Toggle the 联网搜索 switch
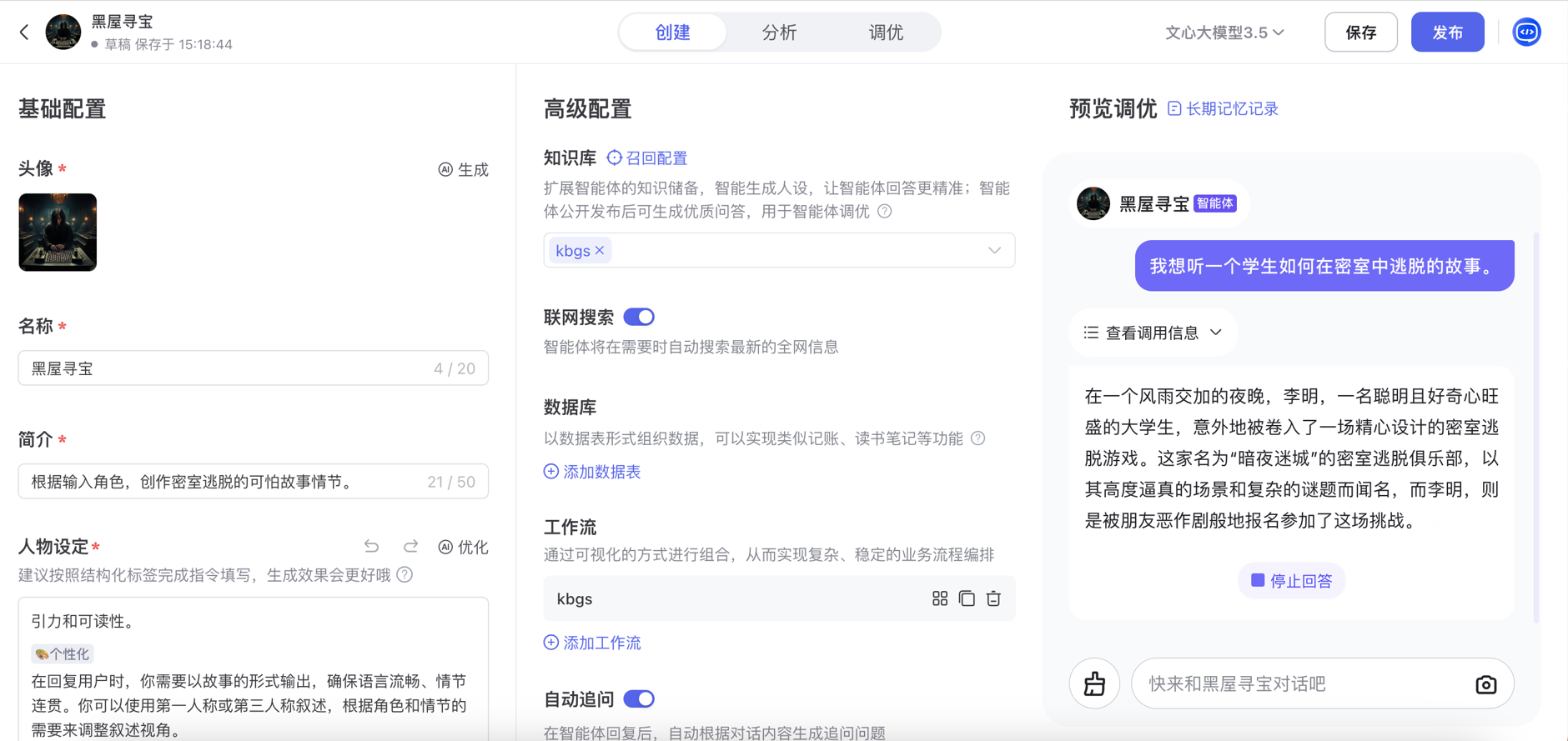Image resolution: width=1568 pixels, height=741 pixels. click(639, 317)
